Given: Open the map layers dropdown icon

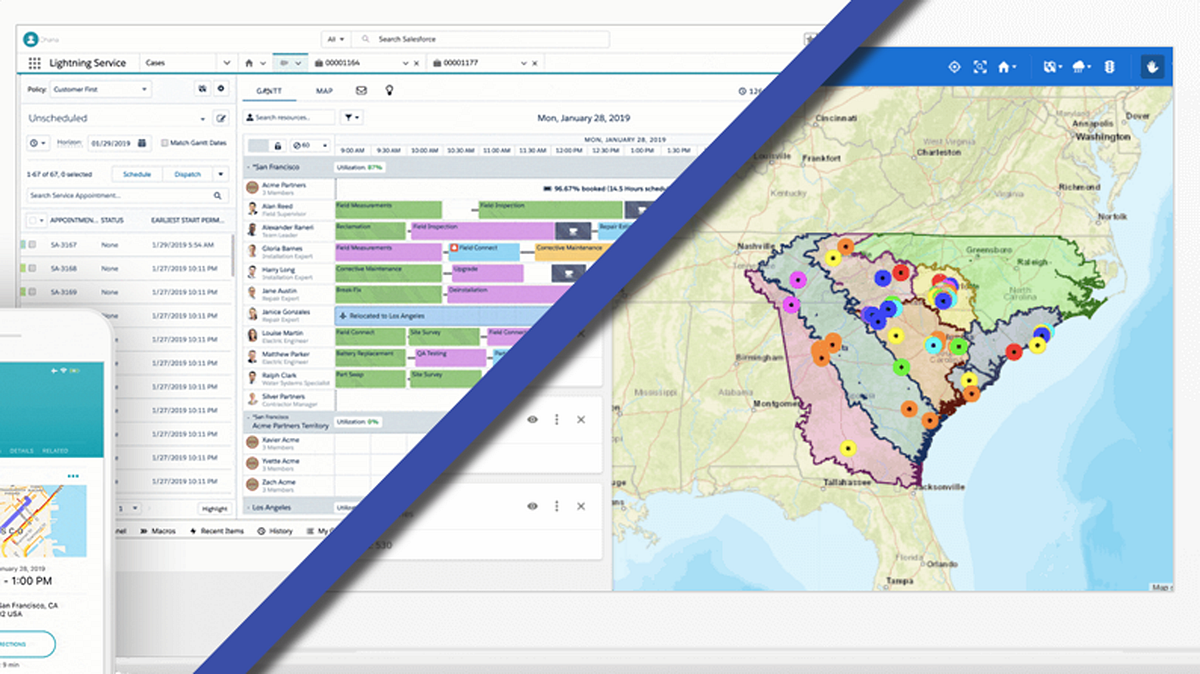Looking at the screenshot, I should click(x=1051, y=67).
